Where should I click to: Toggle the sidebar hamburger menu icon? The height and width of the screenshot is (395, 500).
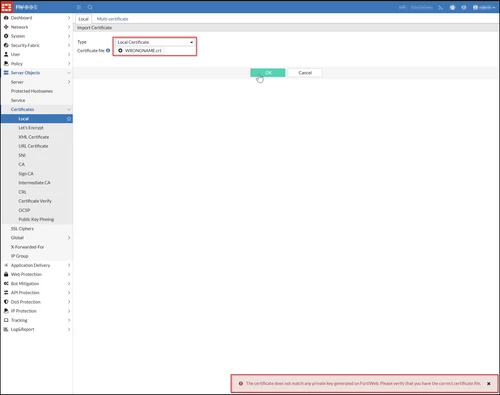click(x=79, y=7)
